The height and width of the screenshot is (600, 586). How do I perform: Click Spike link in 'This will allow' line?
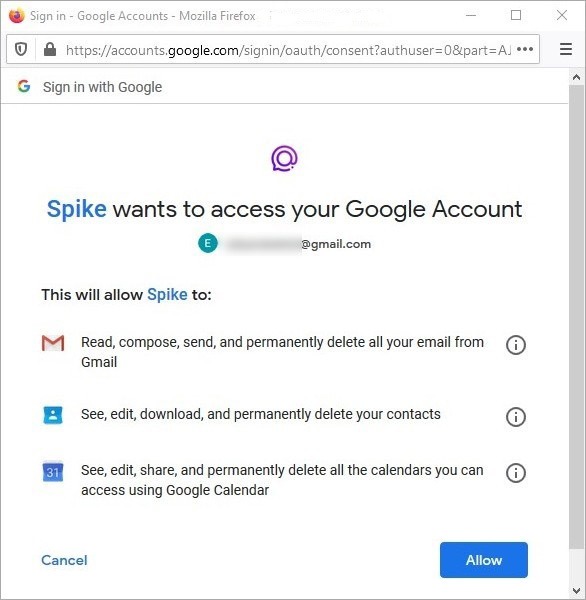coord(167,295)
